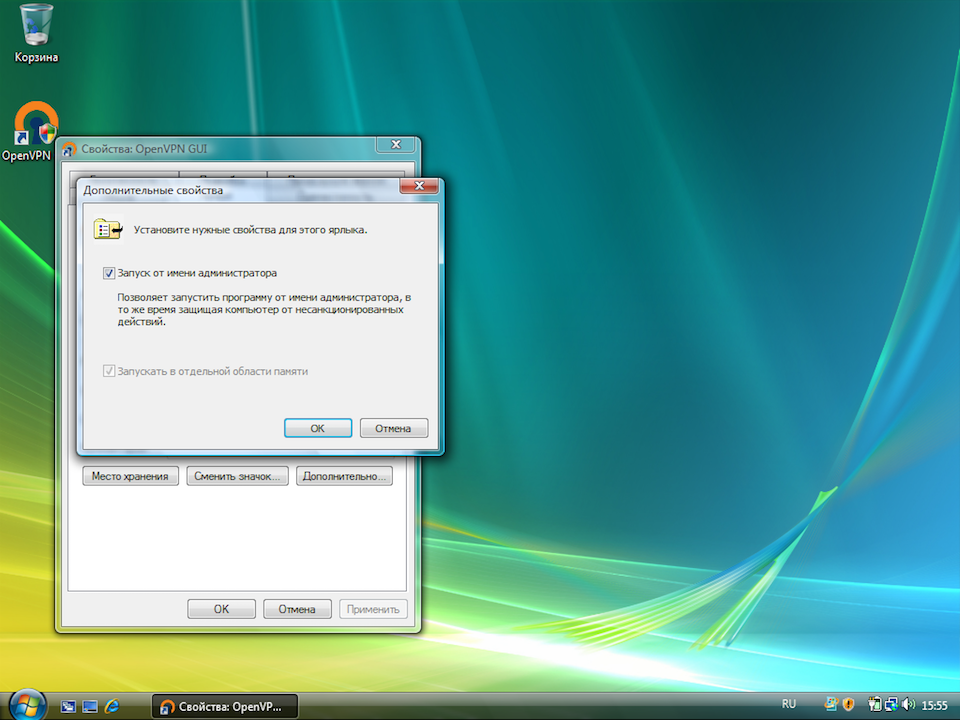
Task: Click "Сменить значок..." in the properties window
Action: click(237, 476)
